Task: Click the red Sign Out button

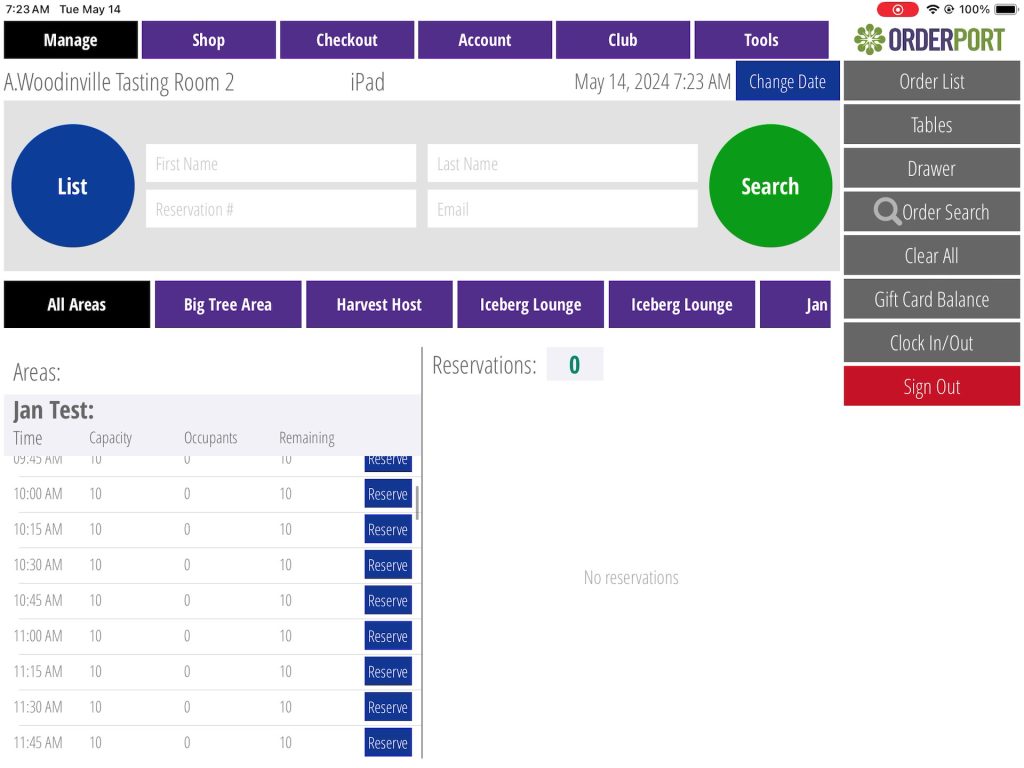Action: point(931,387)
